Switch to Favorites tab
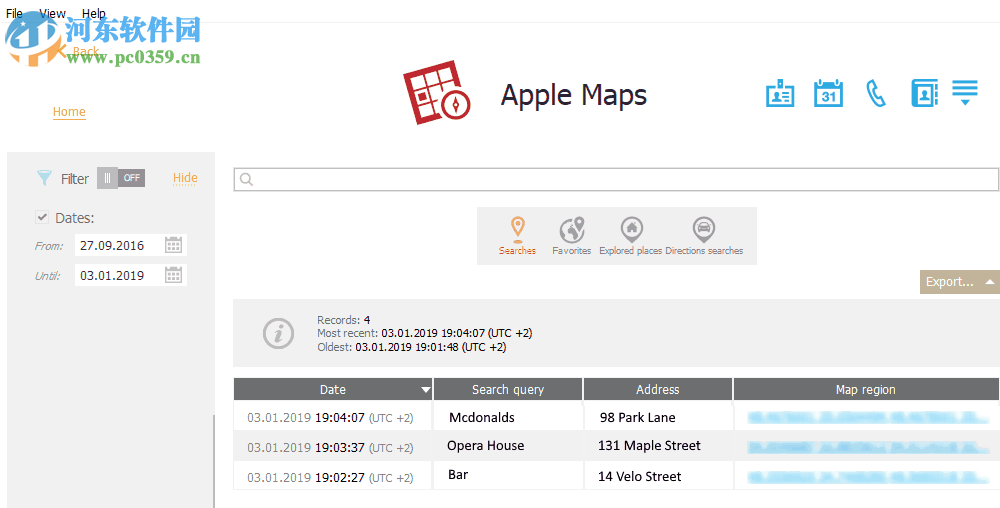Screen dimensions: 1000x508 571,236
